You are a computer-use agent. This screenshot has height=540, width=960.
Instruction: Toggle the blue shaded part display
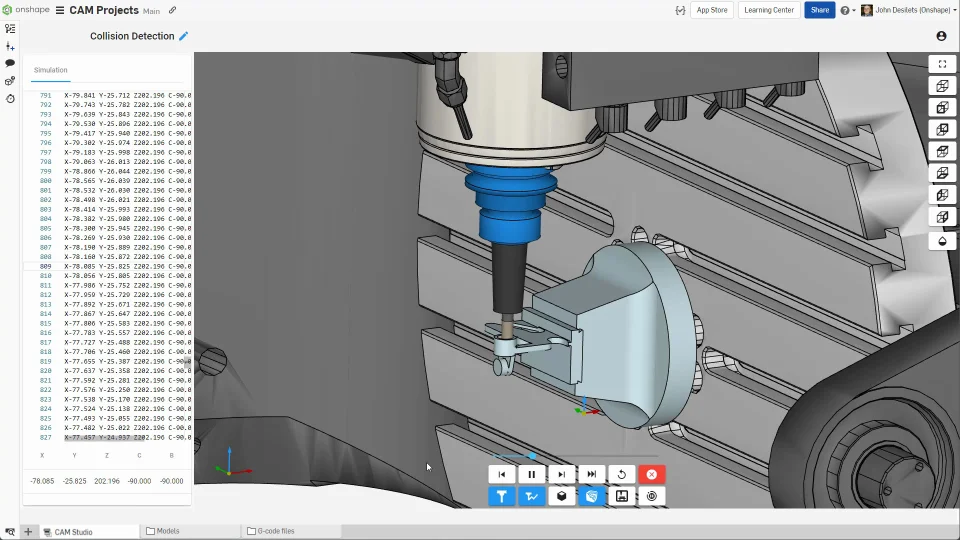[x=591, y=497]
